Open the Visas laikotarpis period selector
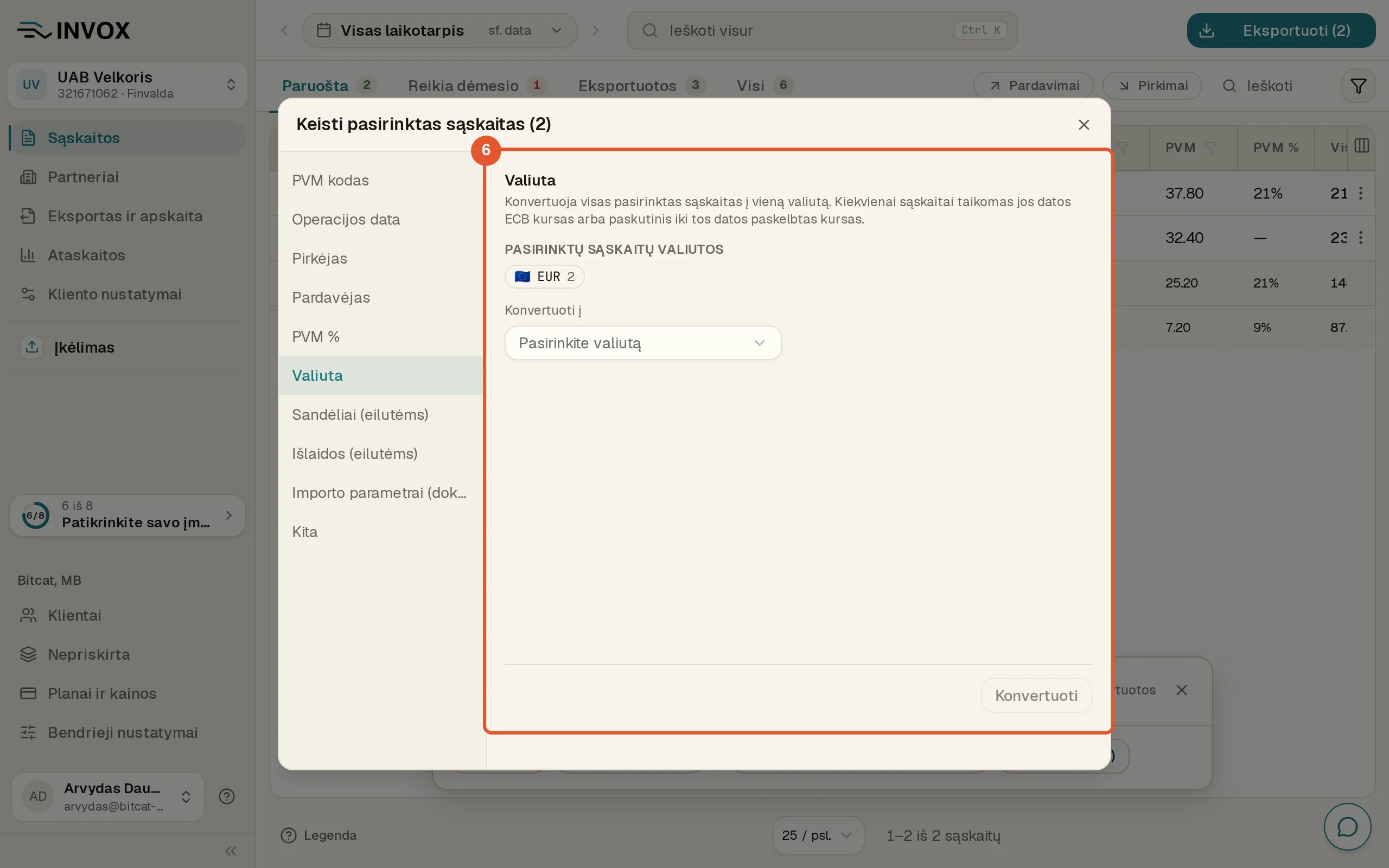 click(439, 30)
